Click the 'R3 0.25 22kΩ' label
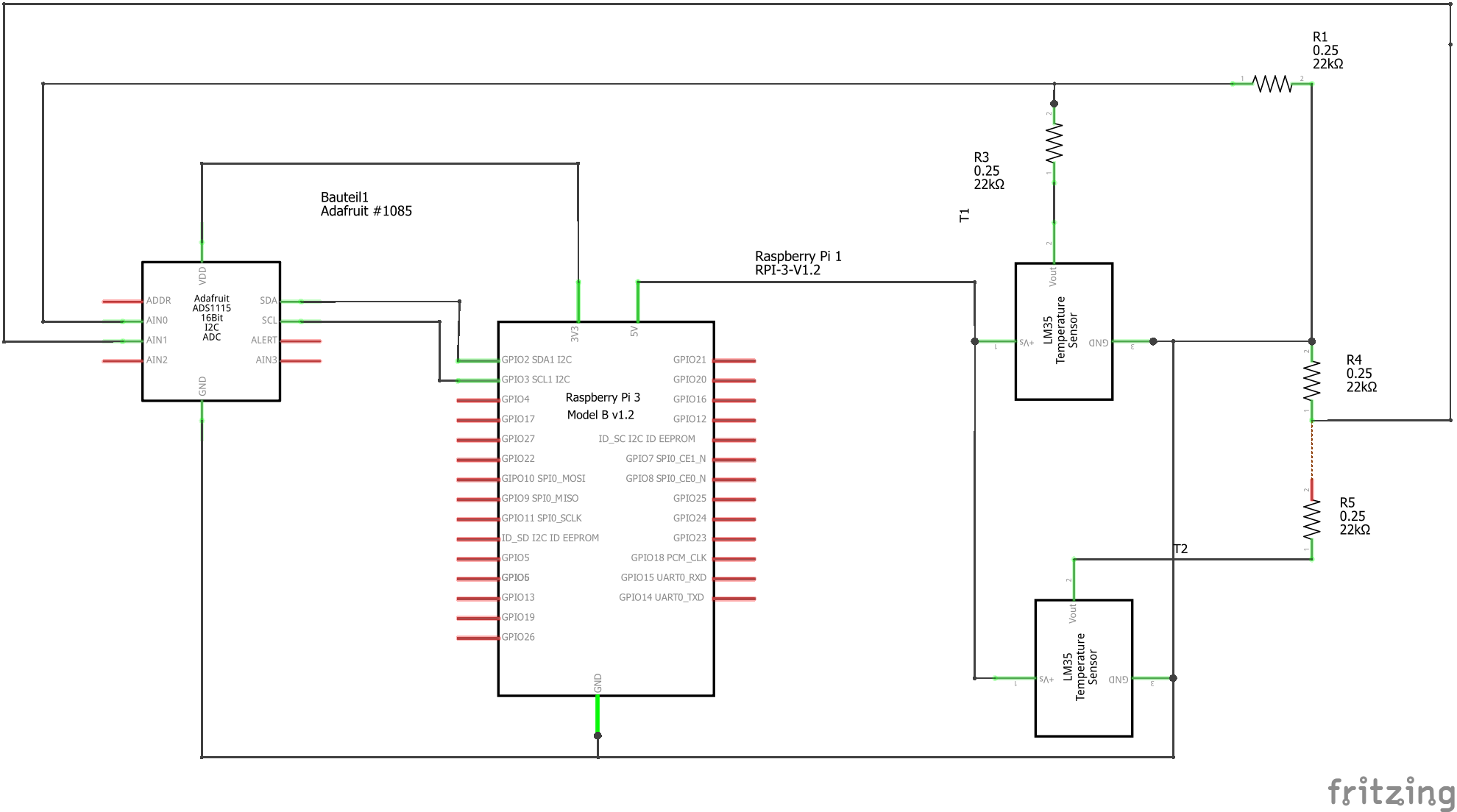This screenshot has height=812, width=1457. (x=989, y=171)
